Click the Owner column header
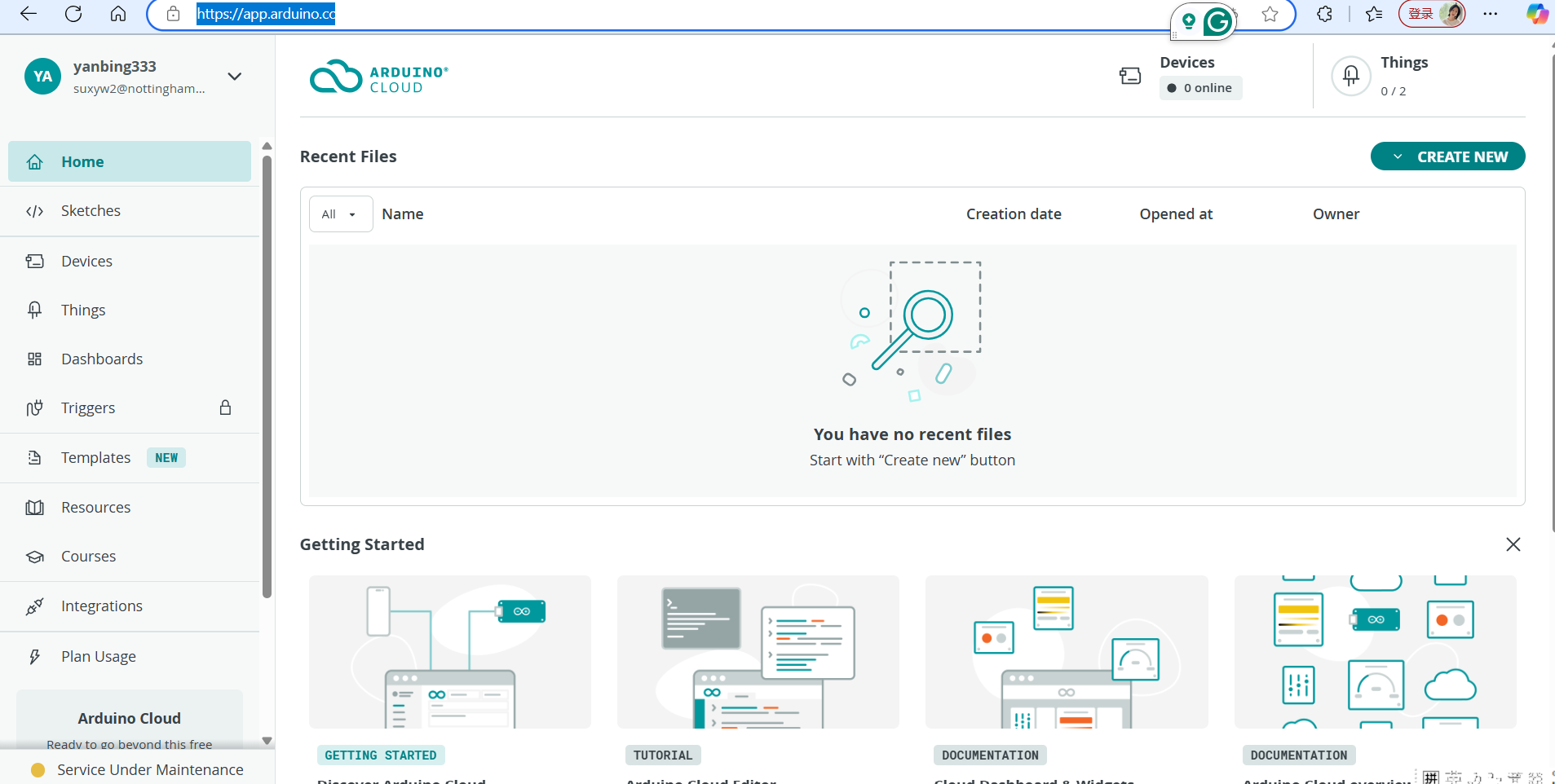Screen dimensions: 1555x784 point(1336,214)
